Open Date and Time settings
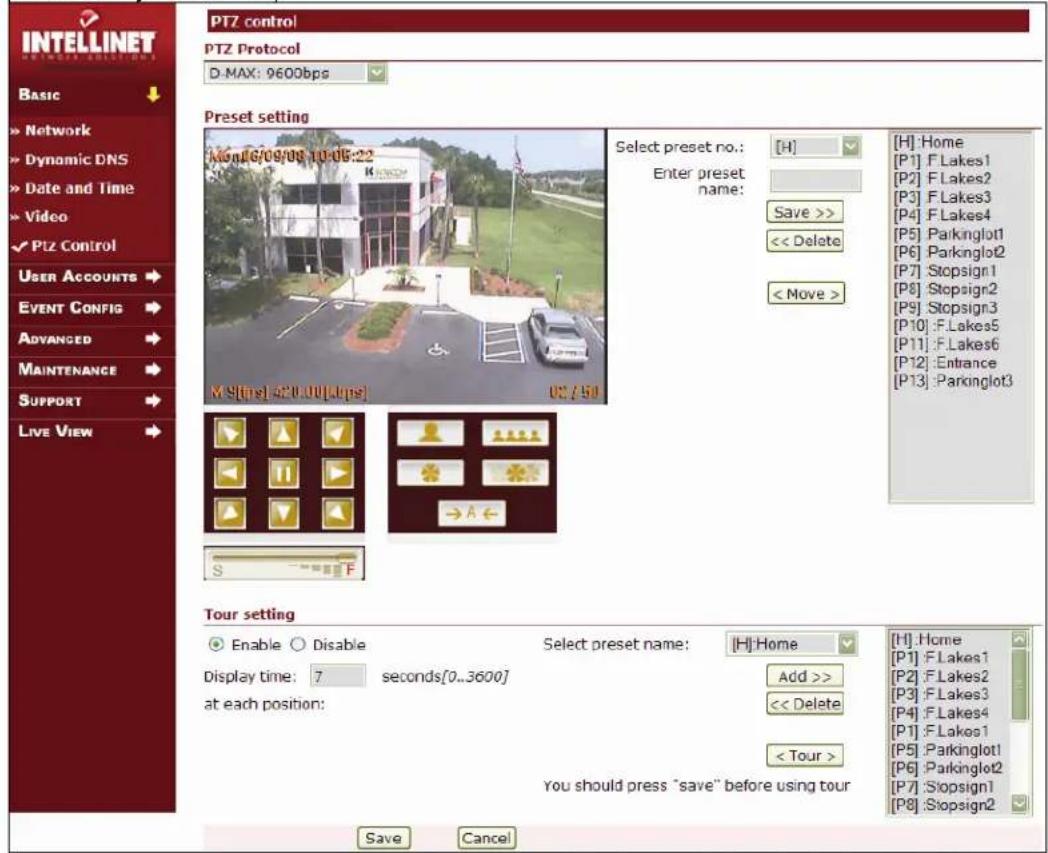This screenshot has width=1048, height=853. [79, 189]
